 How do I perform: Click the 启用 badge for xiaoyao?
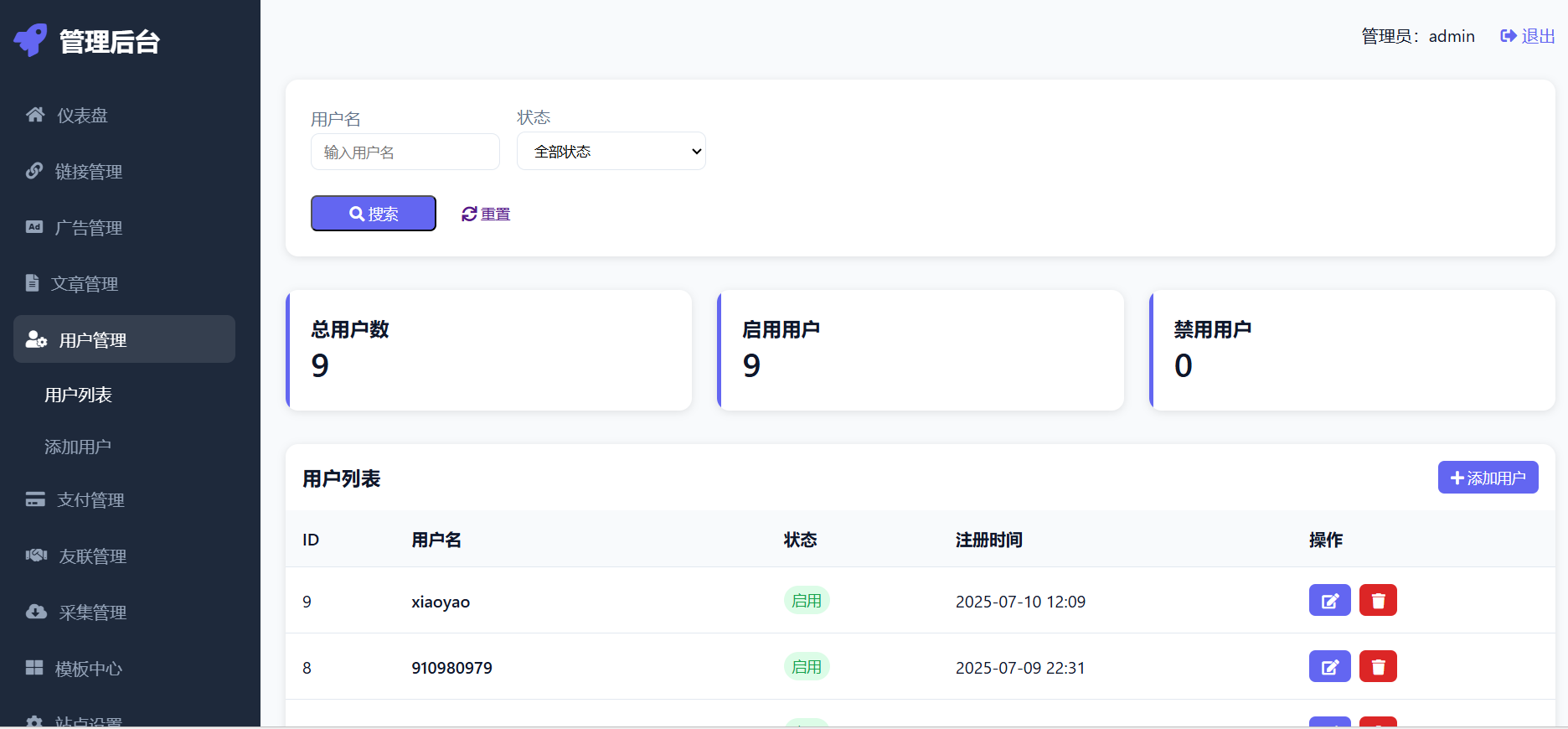pyautogui.click(x=807, y=600)
